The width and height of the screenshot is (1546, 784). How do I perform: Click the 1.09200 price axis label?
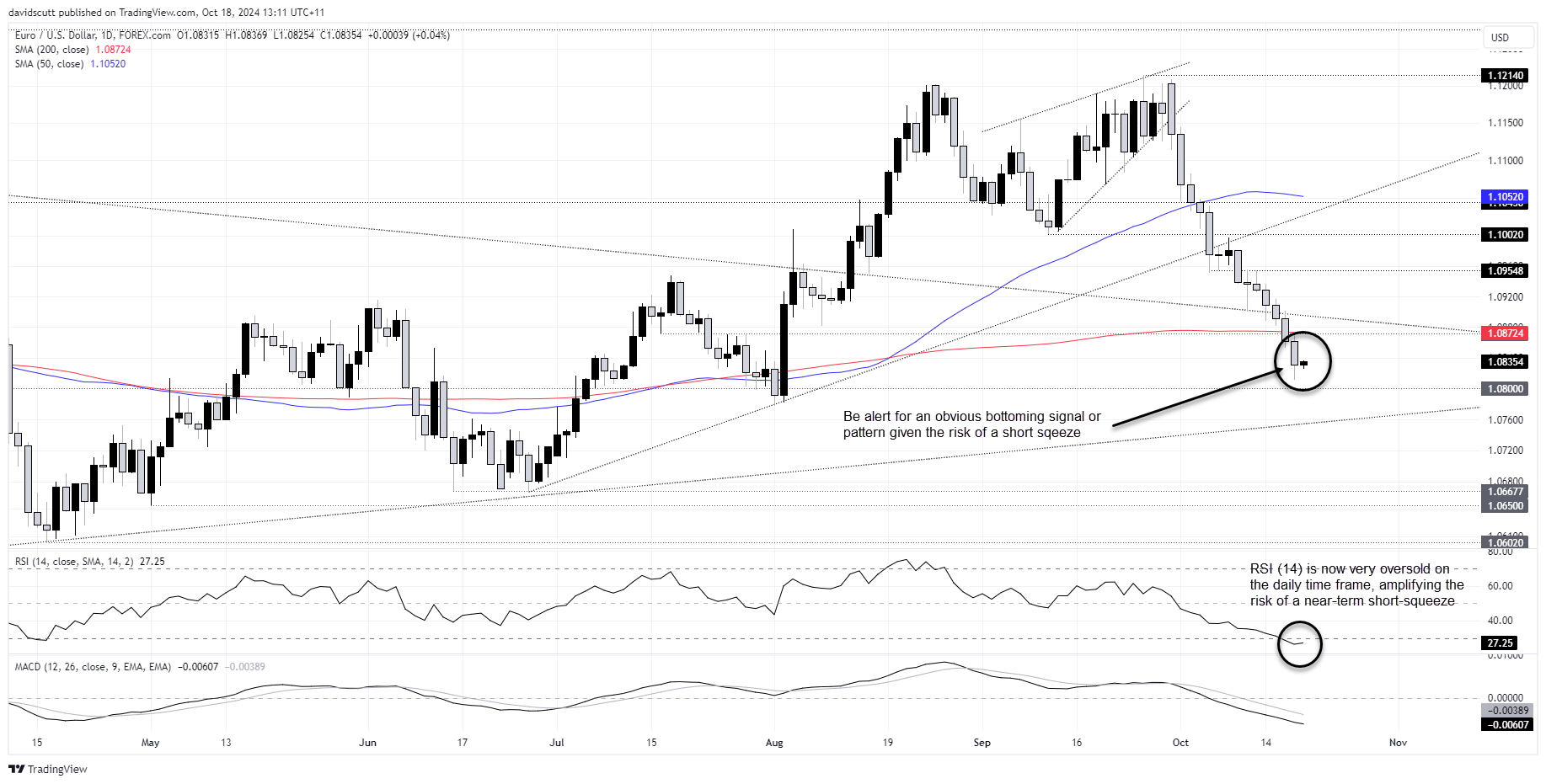click(1505, 297)
